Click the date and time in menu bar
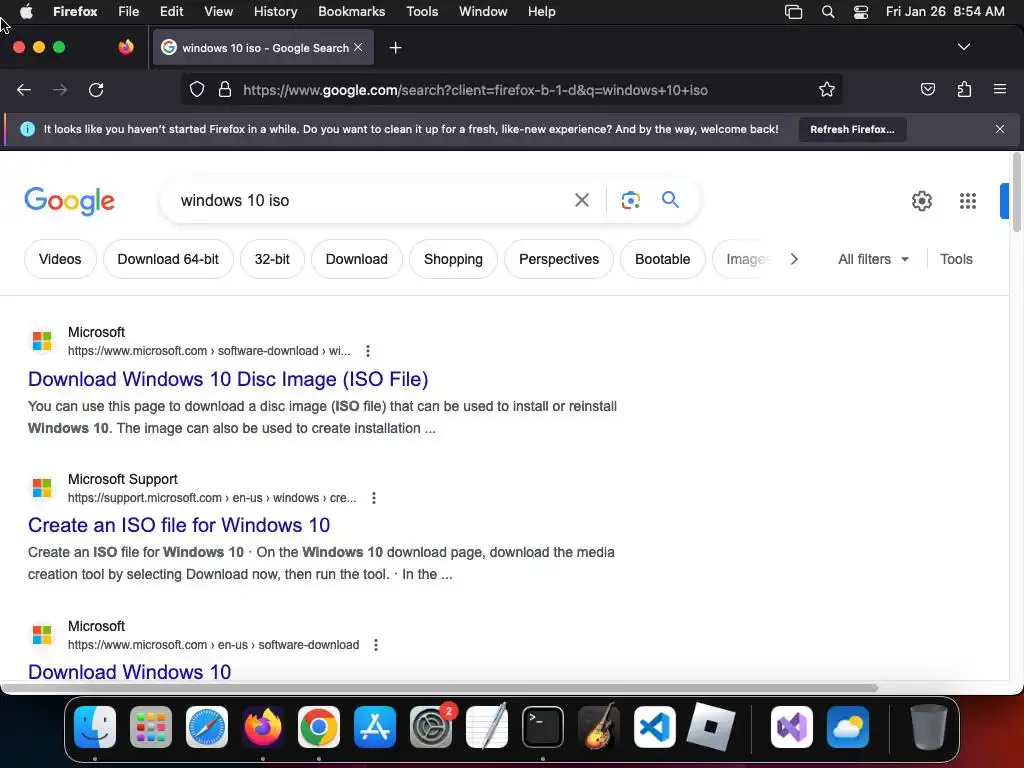Image resolution: width=1024 pixels, height=768 pixels. tap(945, 12)
